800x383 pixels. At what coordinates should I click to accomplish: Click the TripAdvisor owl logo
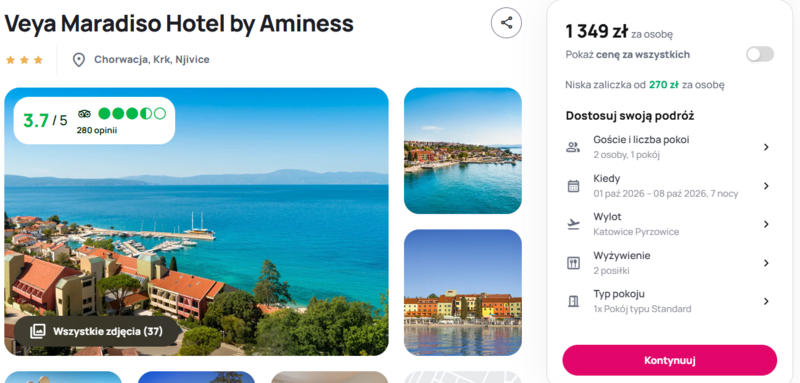tap(84, 114)
